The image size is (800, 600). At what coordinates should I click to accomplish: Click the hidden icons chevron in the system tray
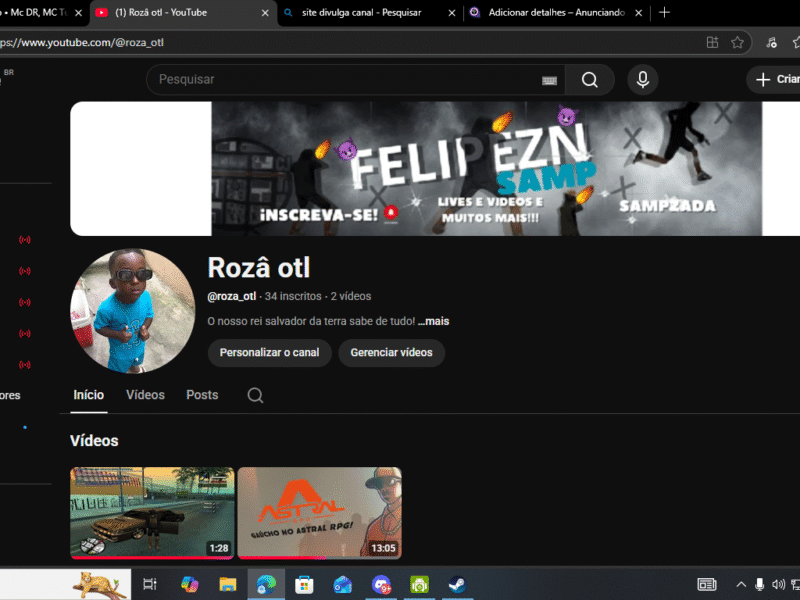[741, 584]
